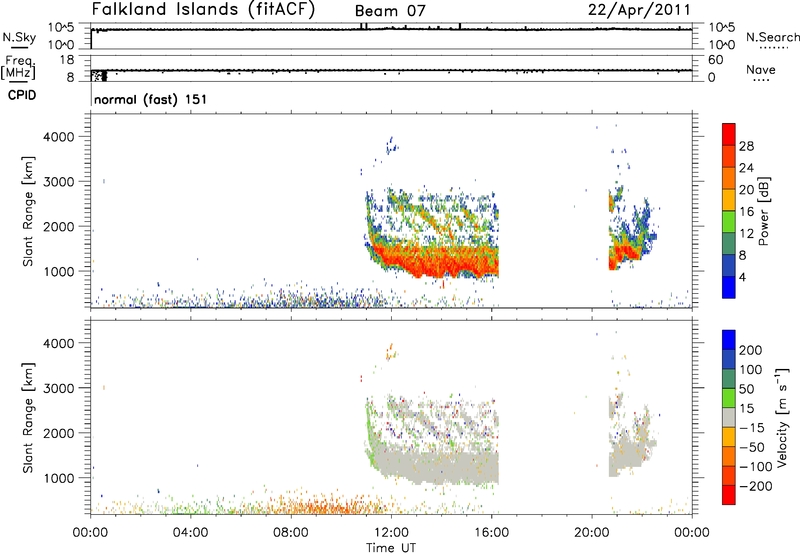Viewport: 800px width, 554px height.
Task: Click the frequency trace line in Freq panel
Action: (391, 70)
